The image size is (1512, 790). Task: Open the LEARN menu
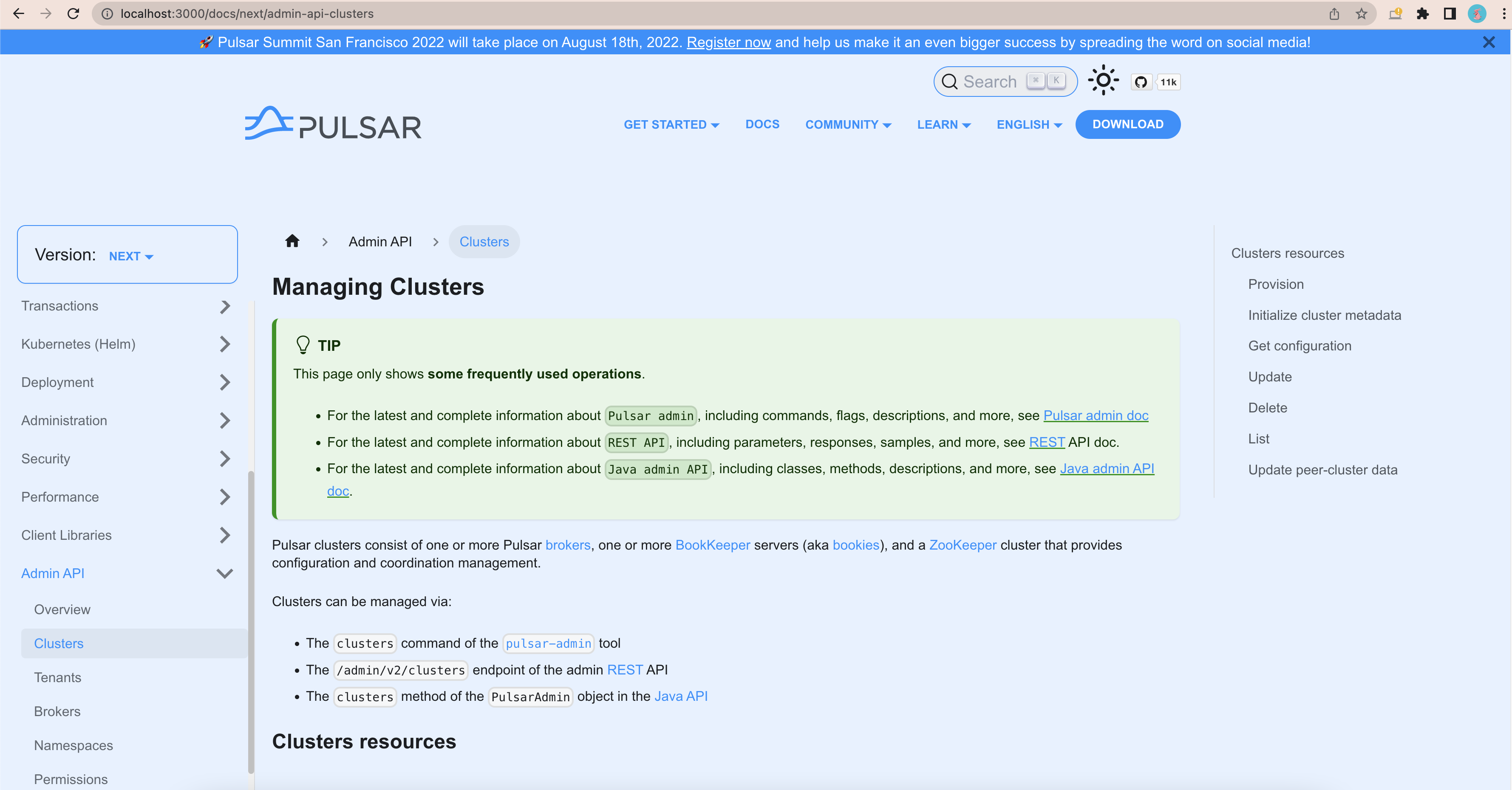click(944, 124)
